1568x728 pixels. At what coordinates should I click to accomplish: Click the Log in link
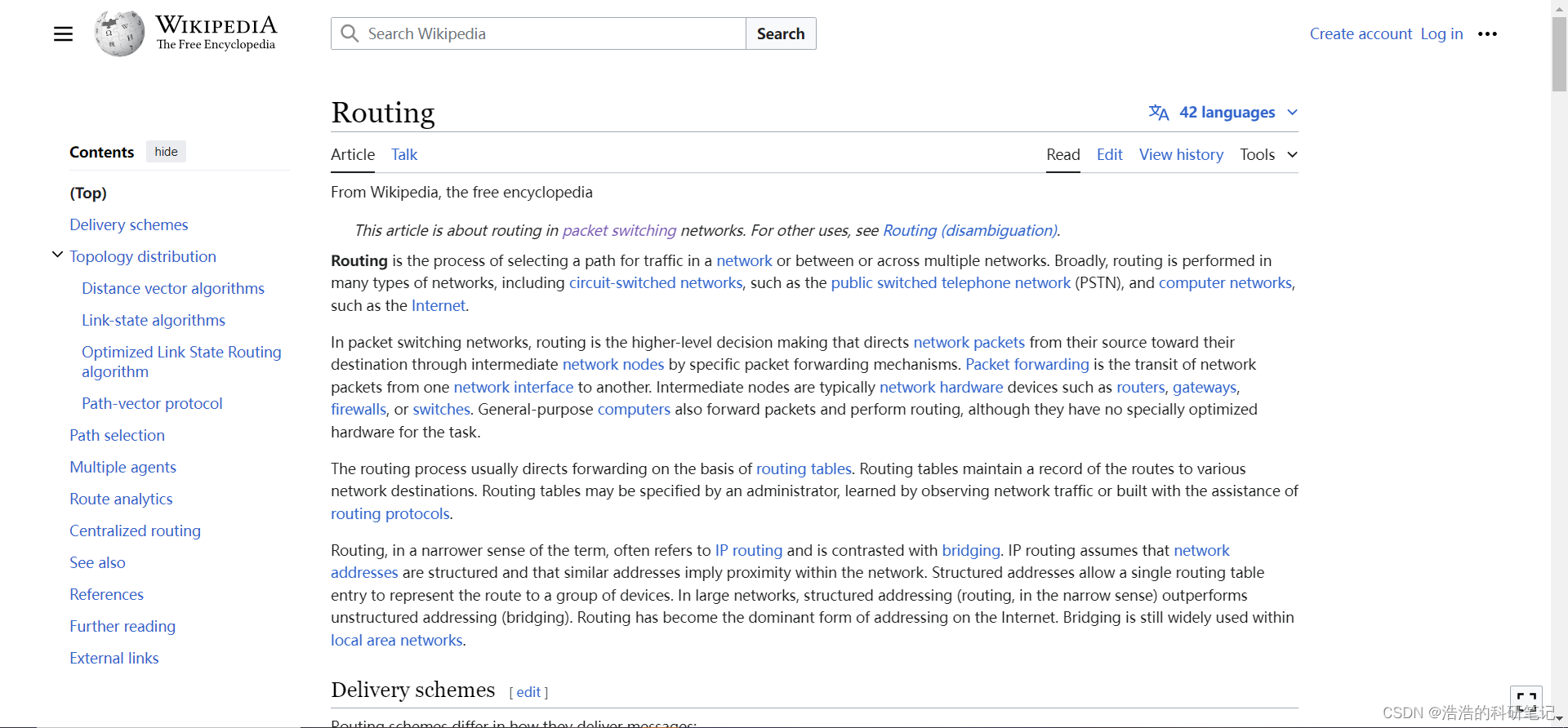click(x=1441, y=33)
